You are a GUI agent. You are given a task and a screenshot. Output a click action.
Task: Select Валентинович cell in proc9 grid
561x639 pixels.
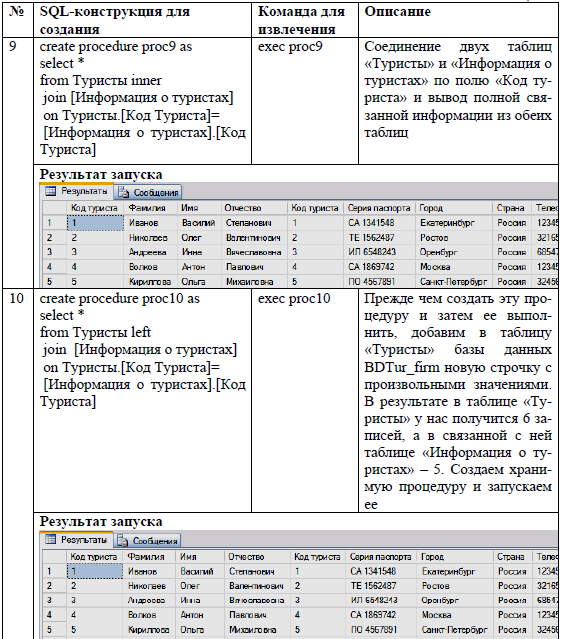(253, 238)
